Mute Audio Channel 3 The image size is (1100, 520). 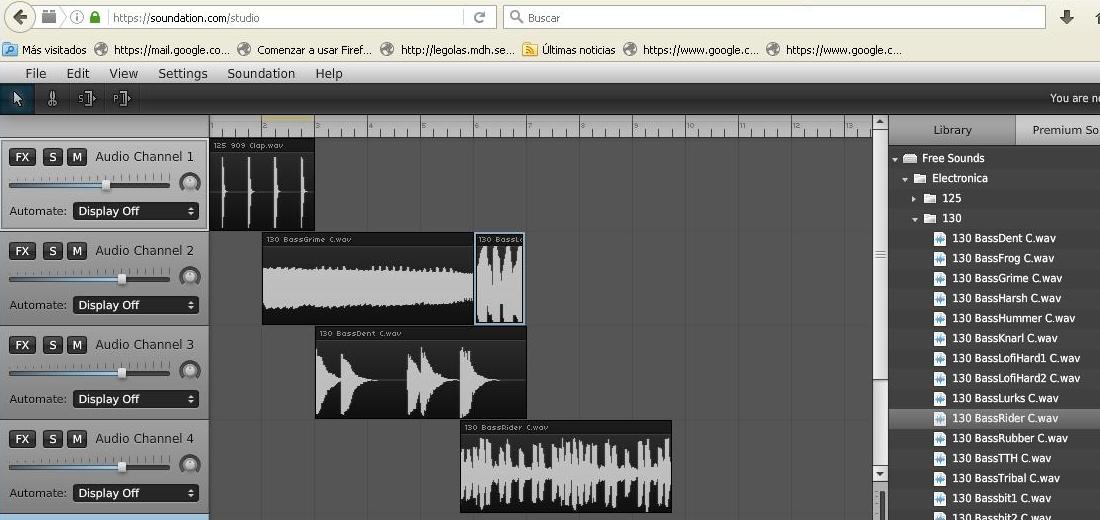77,345
